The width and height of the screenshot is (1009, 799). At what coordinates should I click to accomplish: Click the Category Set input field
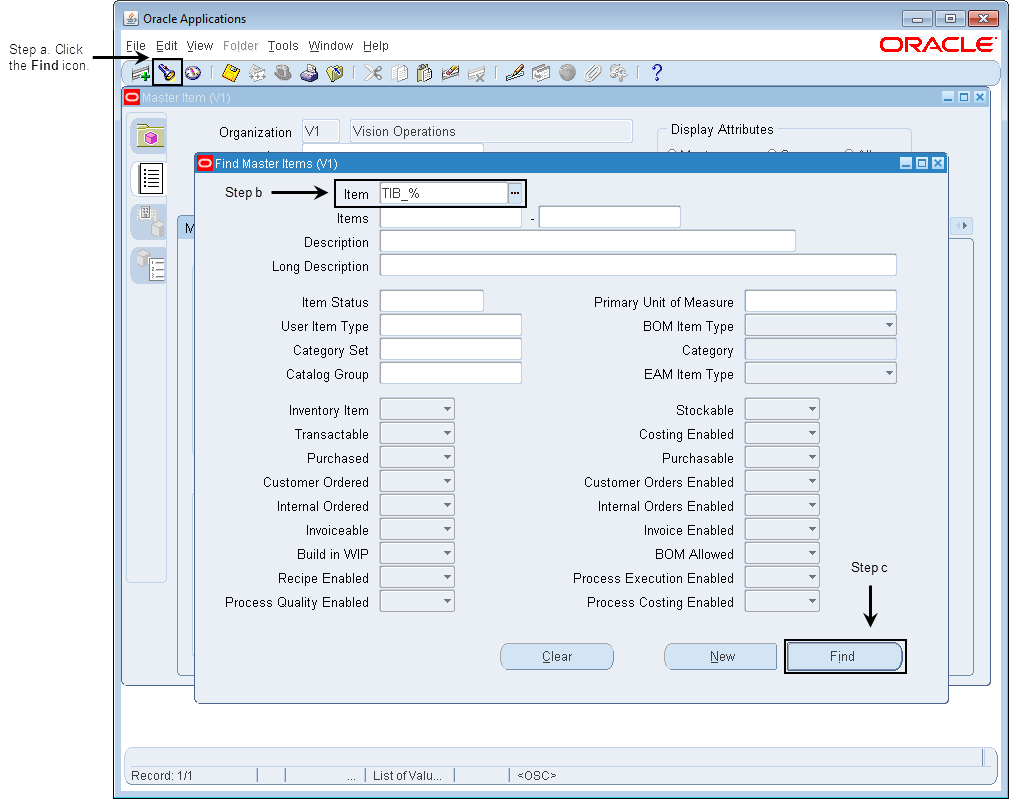coord(450,349)
